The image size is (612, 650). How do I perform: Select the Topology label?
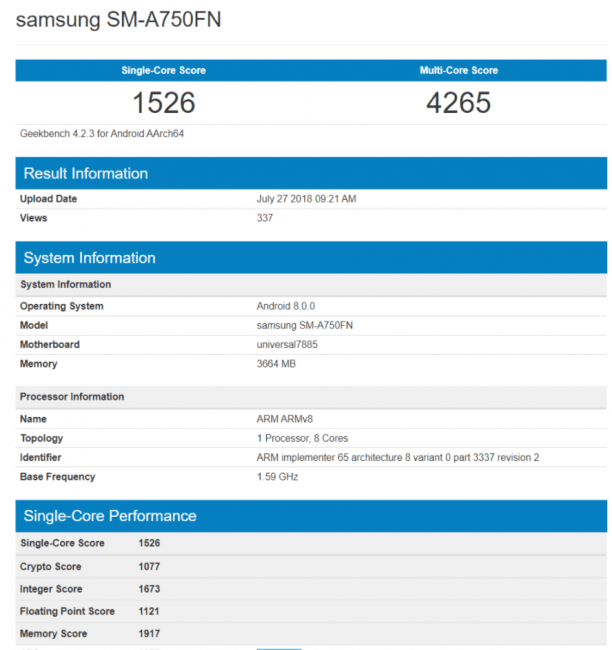tap(41, 439)
